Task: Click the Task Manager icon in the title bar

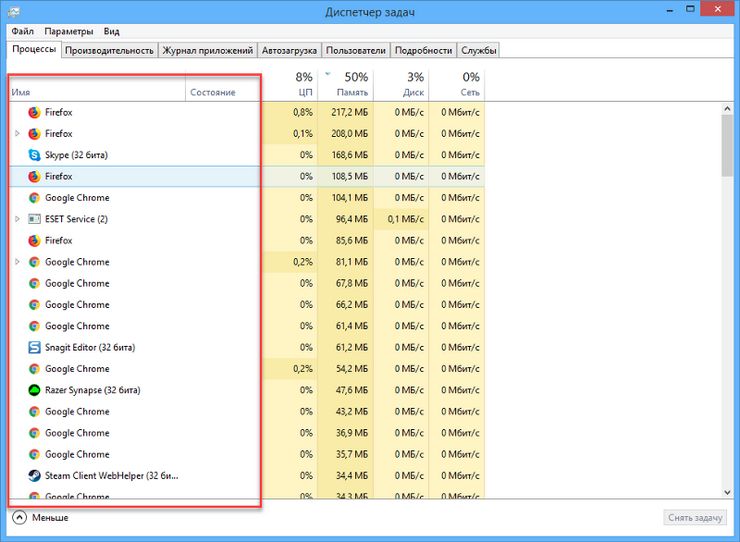Action: pyautogui.click(x=14, y=12)
